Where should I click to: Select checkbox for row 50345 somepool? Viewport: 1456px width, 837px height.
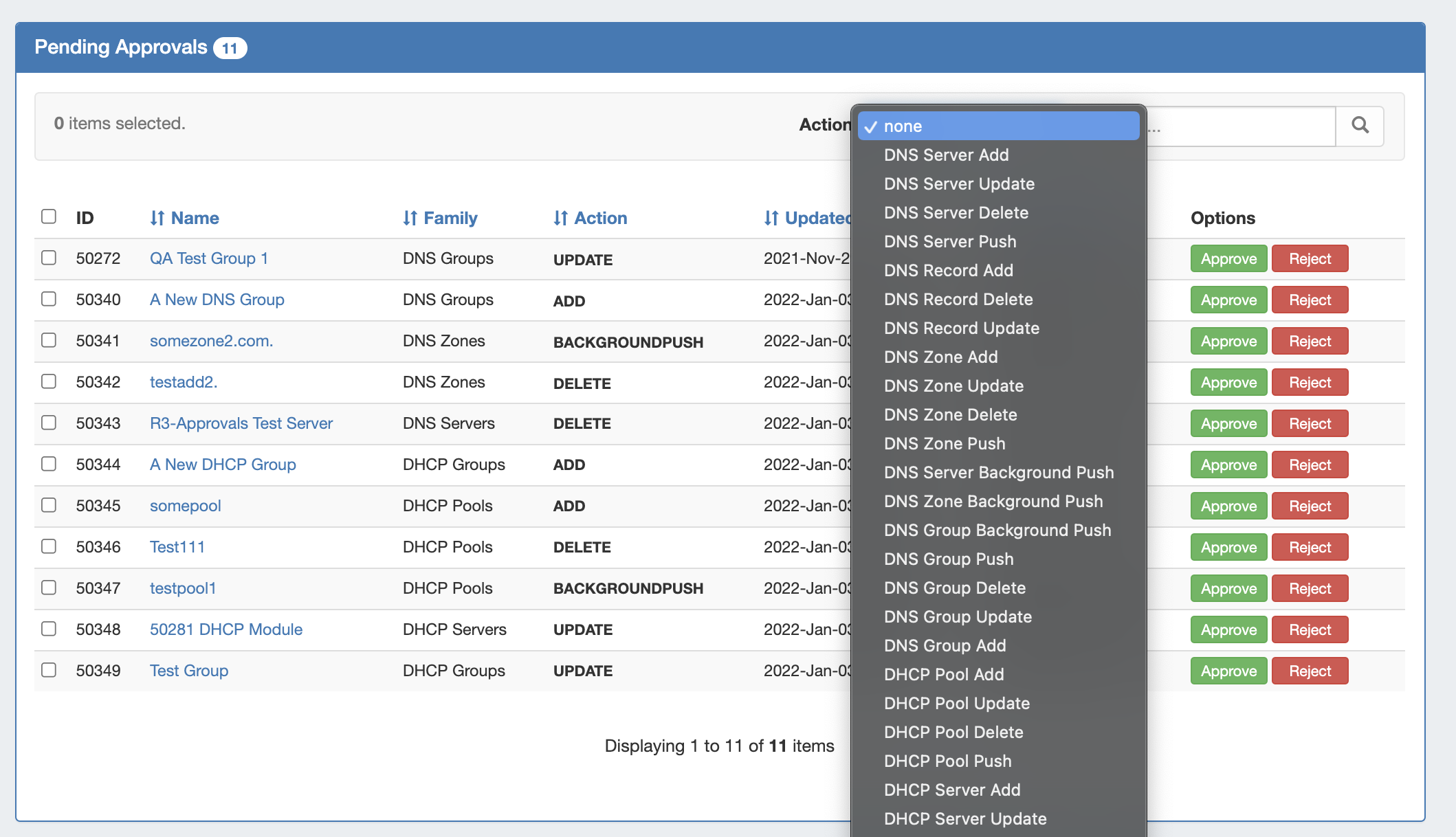click(49, 505)
